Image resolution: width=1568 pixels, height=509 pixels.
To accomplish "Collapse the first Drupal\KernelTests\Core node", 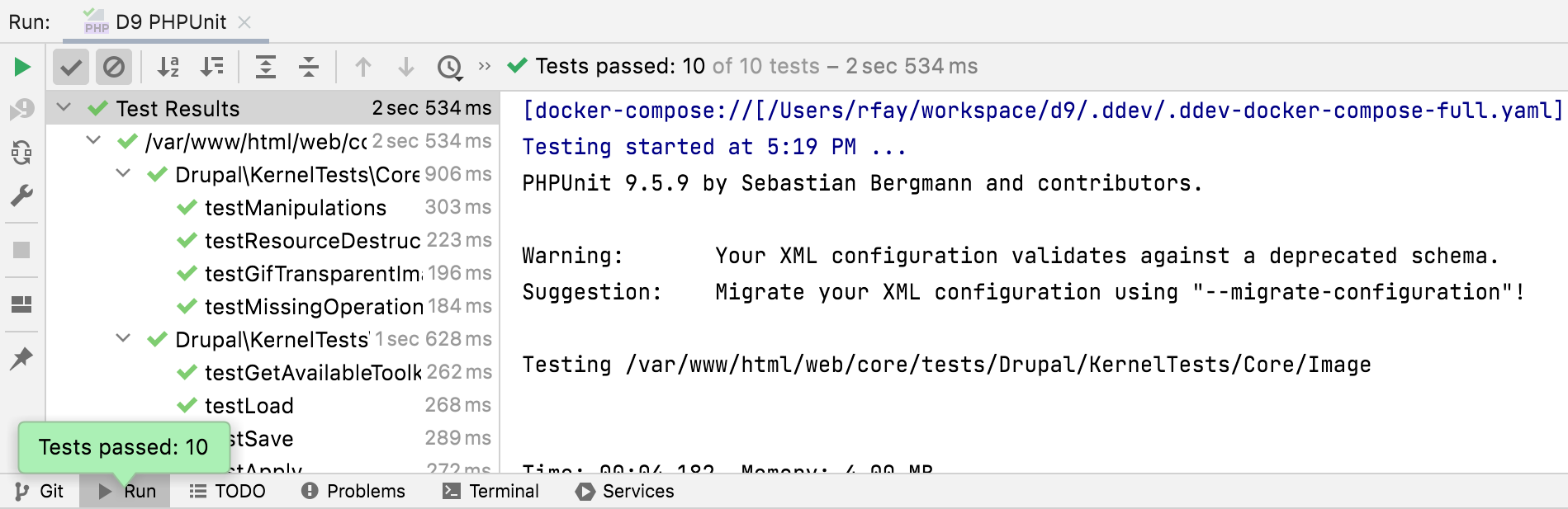I will coord(123,174).
